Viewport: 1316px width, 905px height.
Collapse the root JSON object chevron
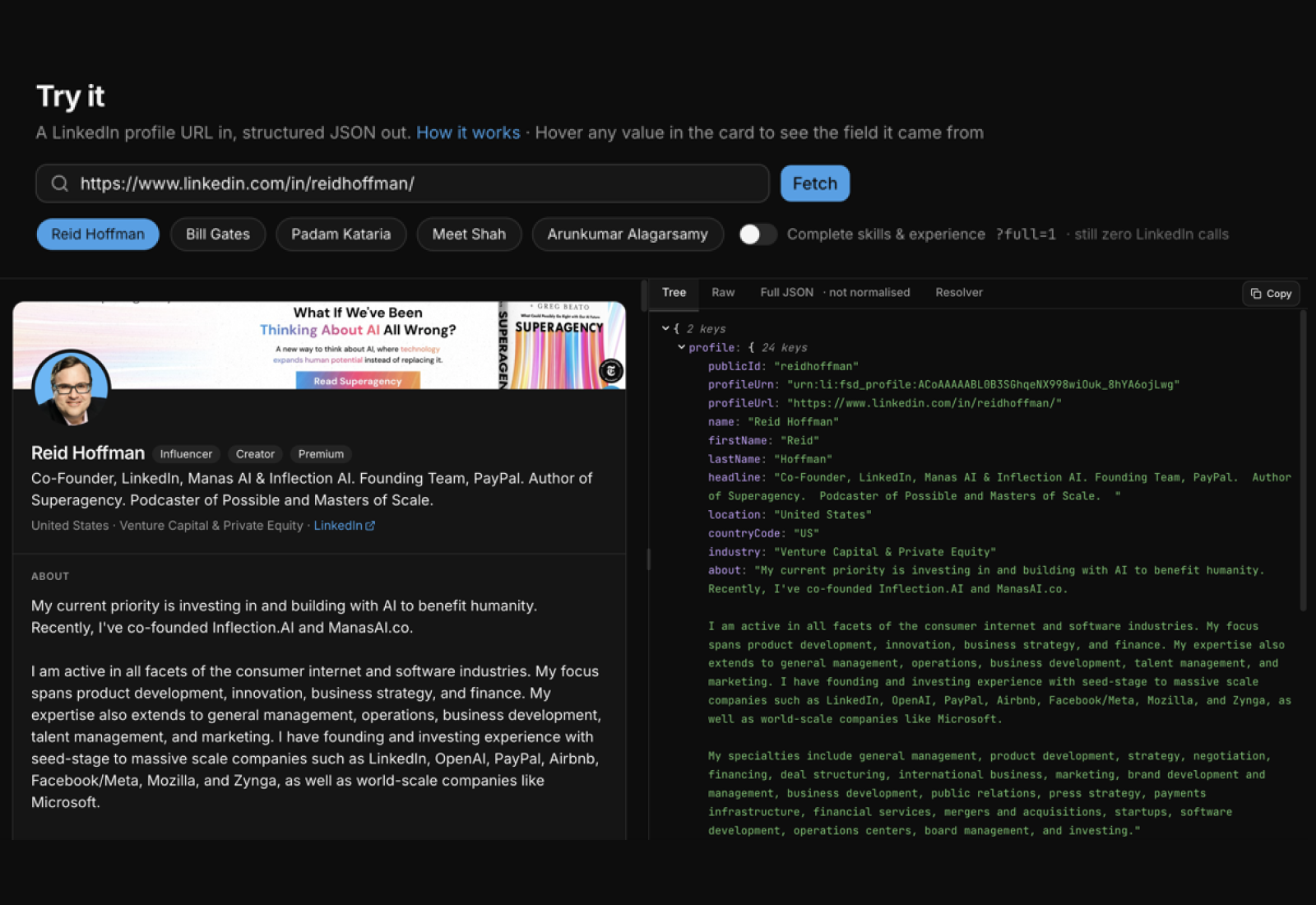pyautogui.click(x=665, y=328)
